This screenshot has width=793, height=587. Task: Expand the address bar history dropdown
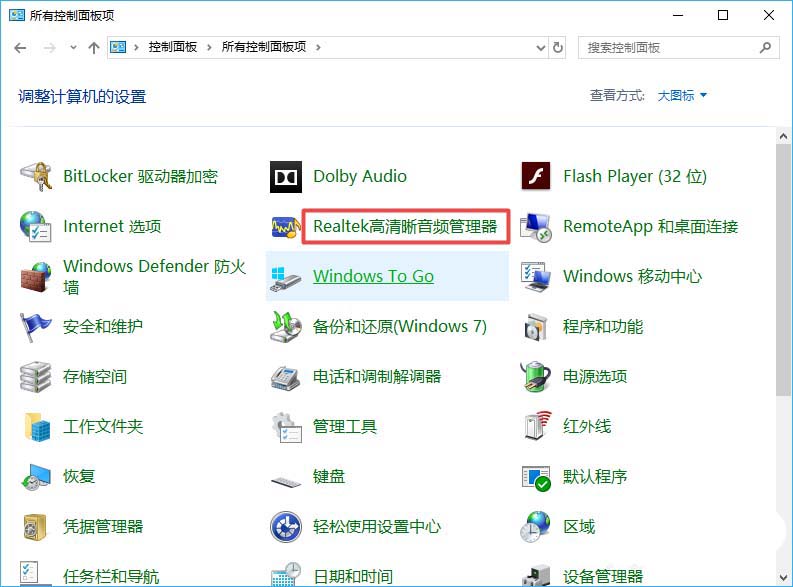[541, 48]
